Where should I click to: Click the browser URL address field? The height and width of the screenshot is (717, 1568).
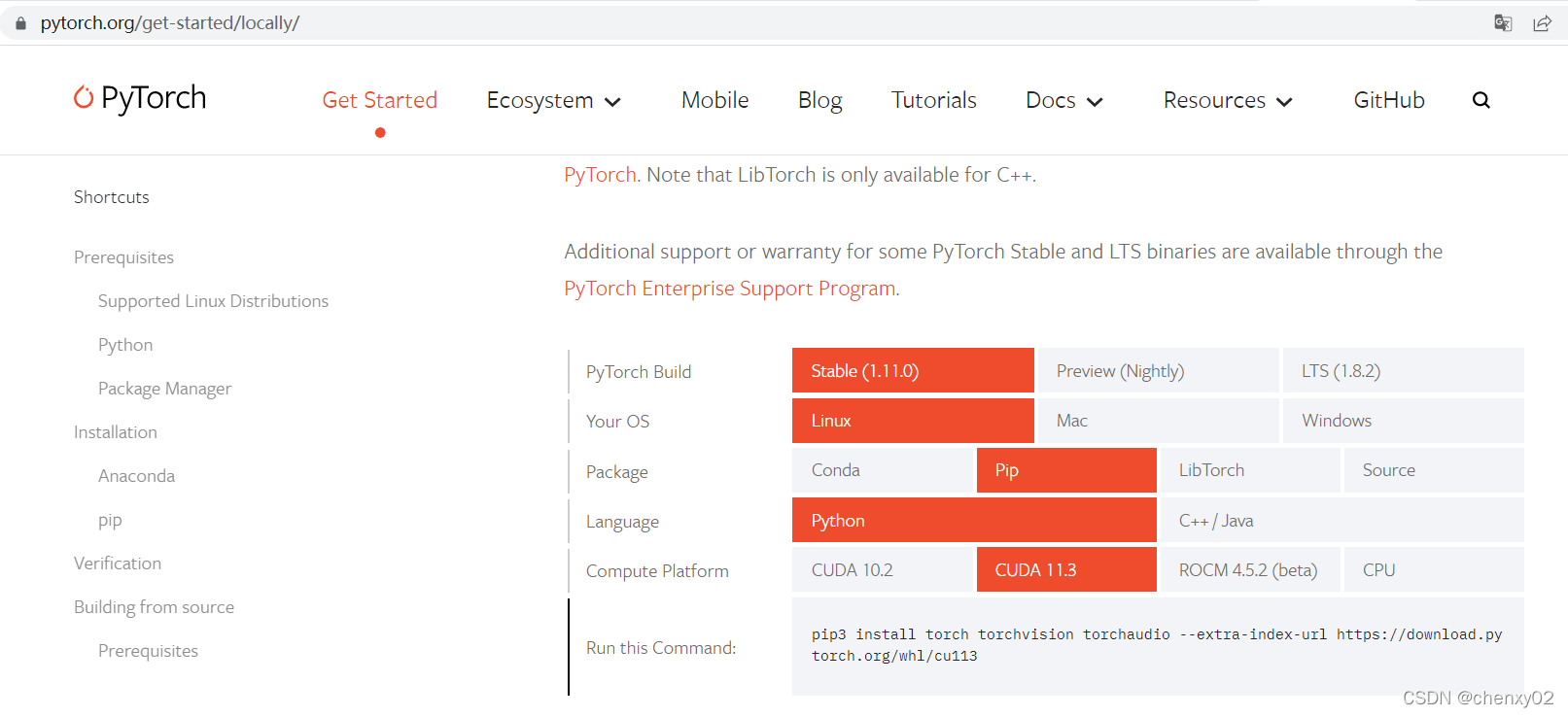pyautogui.click(x=169, y=22)
